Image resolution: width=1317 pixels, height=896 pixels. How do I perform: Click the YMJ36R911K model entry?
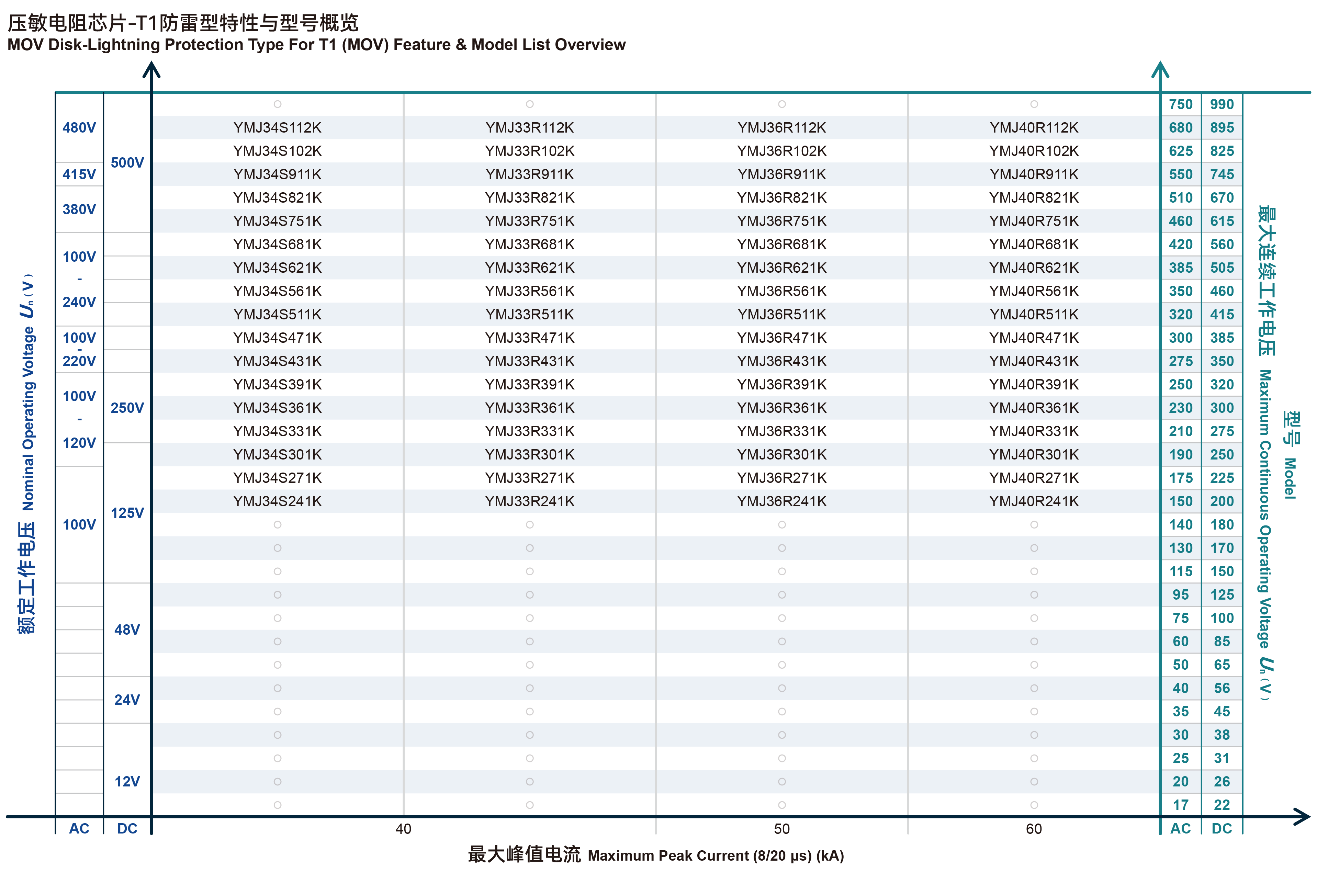781,174
